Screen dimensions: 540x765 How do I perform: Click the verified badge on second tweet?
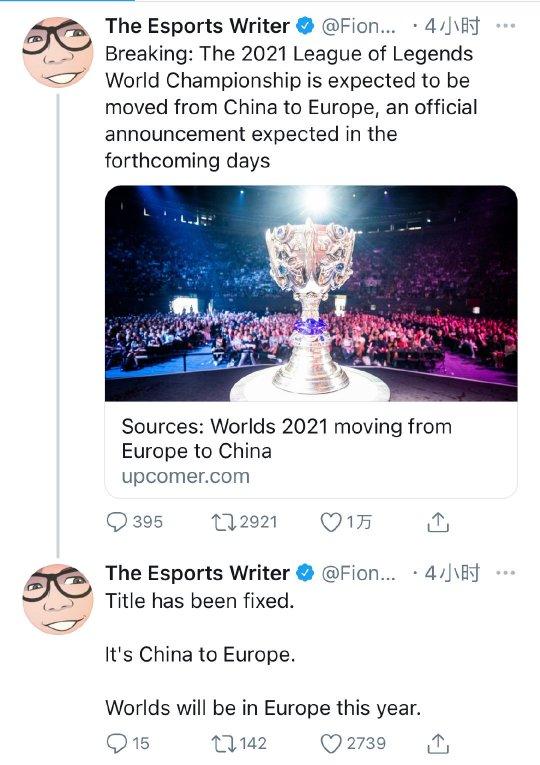305,573
